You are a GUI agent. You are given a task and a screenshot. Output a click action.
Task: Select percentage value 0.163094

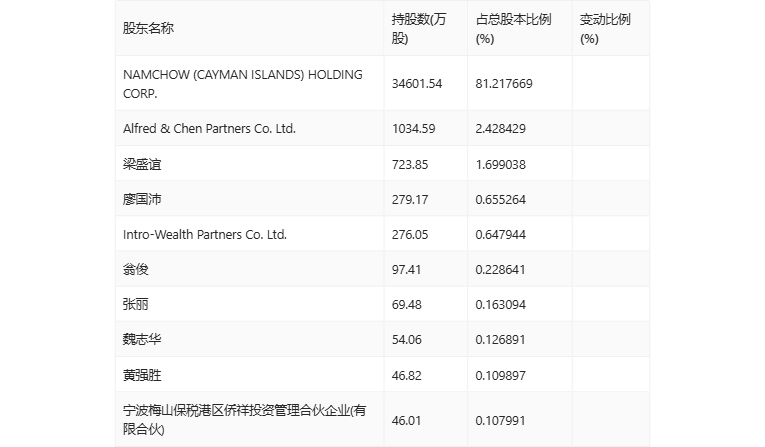coord(501,305)
